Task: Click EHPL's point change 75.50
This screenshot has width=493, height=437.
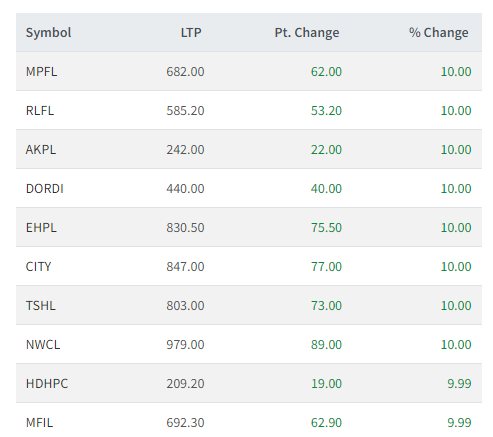Action: 326,227
